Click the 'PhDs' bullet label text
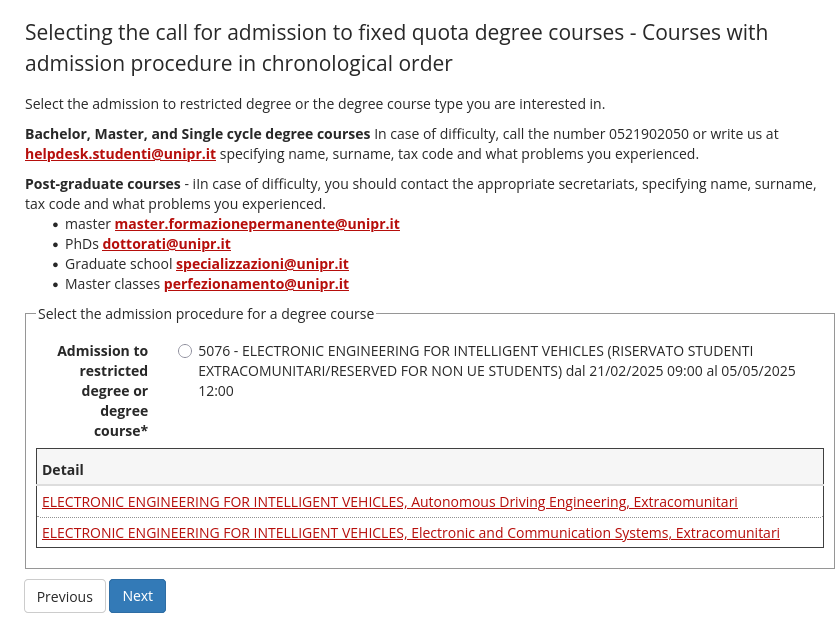Viewport: 839px width, 623px height. click(x=81, y=244)
